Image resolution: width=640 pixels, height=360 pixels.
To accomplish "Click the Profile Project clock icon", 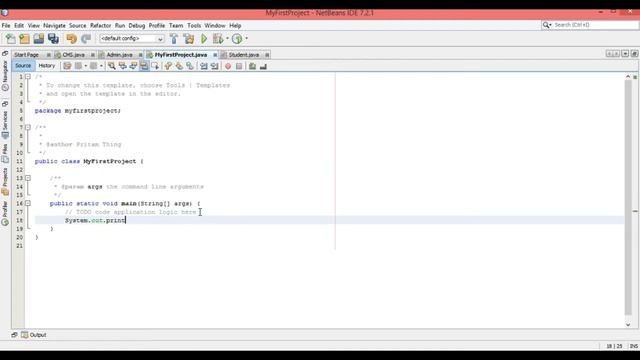I will click(x=237, y=39).
